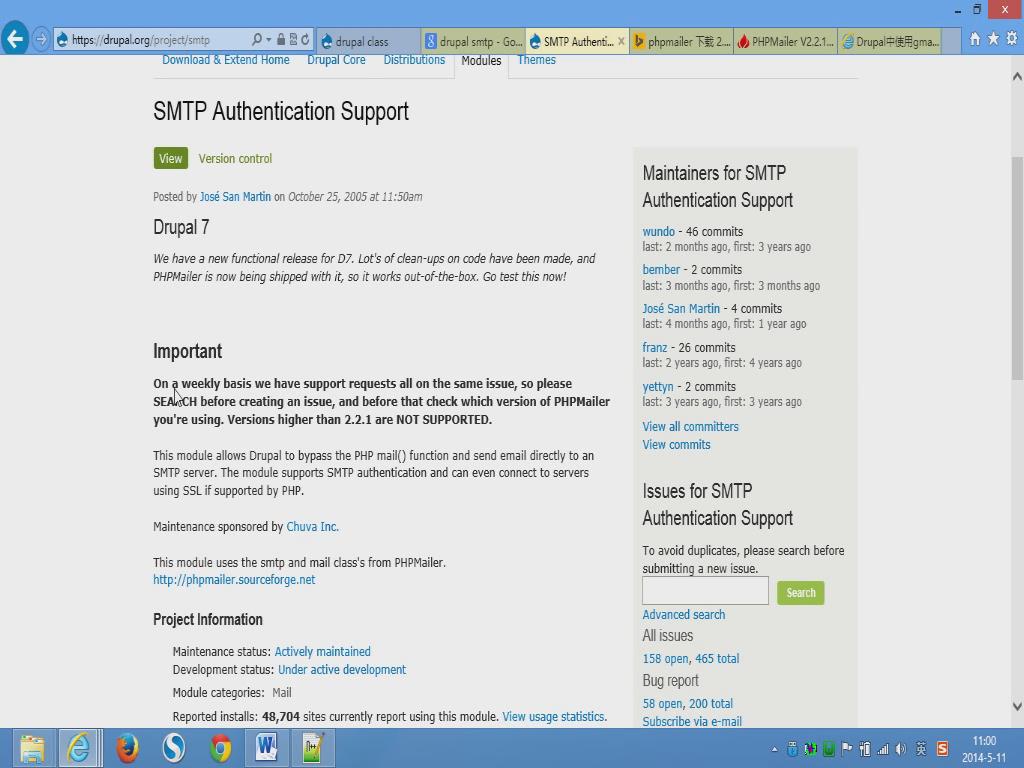
Task: Click the volume speaker tray icon
Action: tap(901, 749)
